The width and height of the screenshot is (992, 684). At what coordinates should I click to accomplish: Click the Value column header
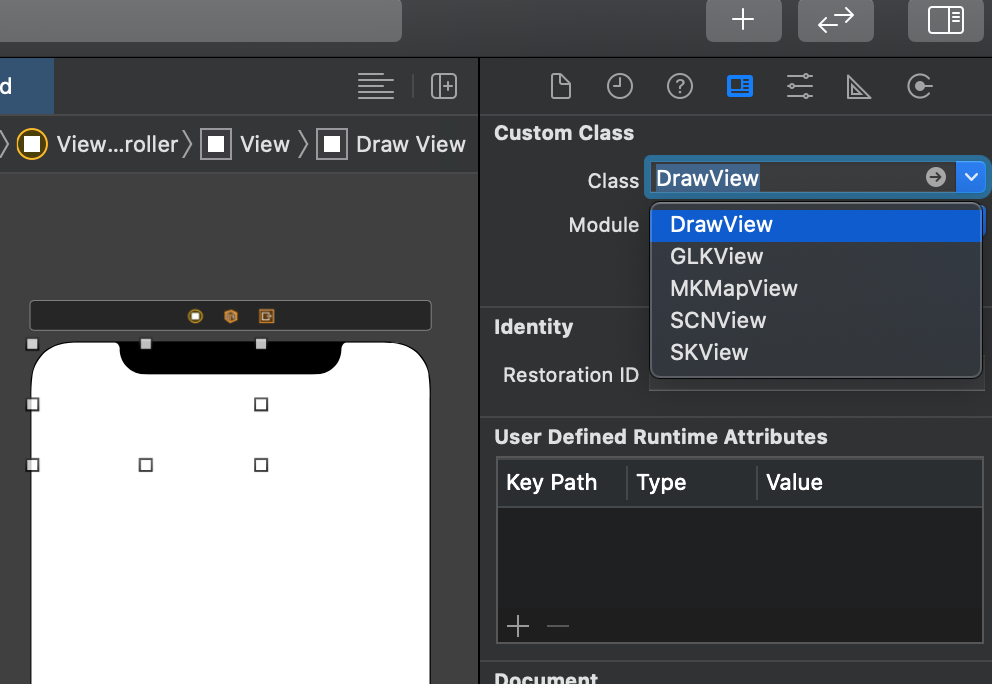pyautogui.click(x=869, y=483)
